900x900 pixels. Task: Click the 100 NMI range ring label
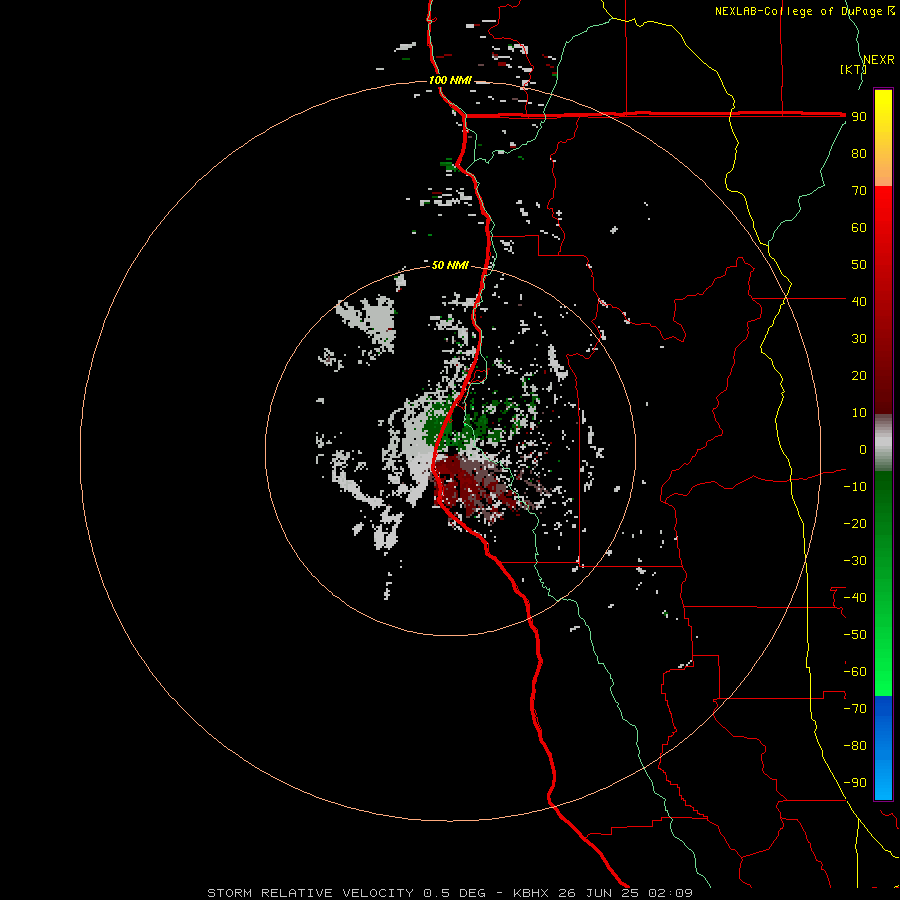[450, 80]
